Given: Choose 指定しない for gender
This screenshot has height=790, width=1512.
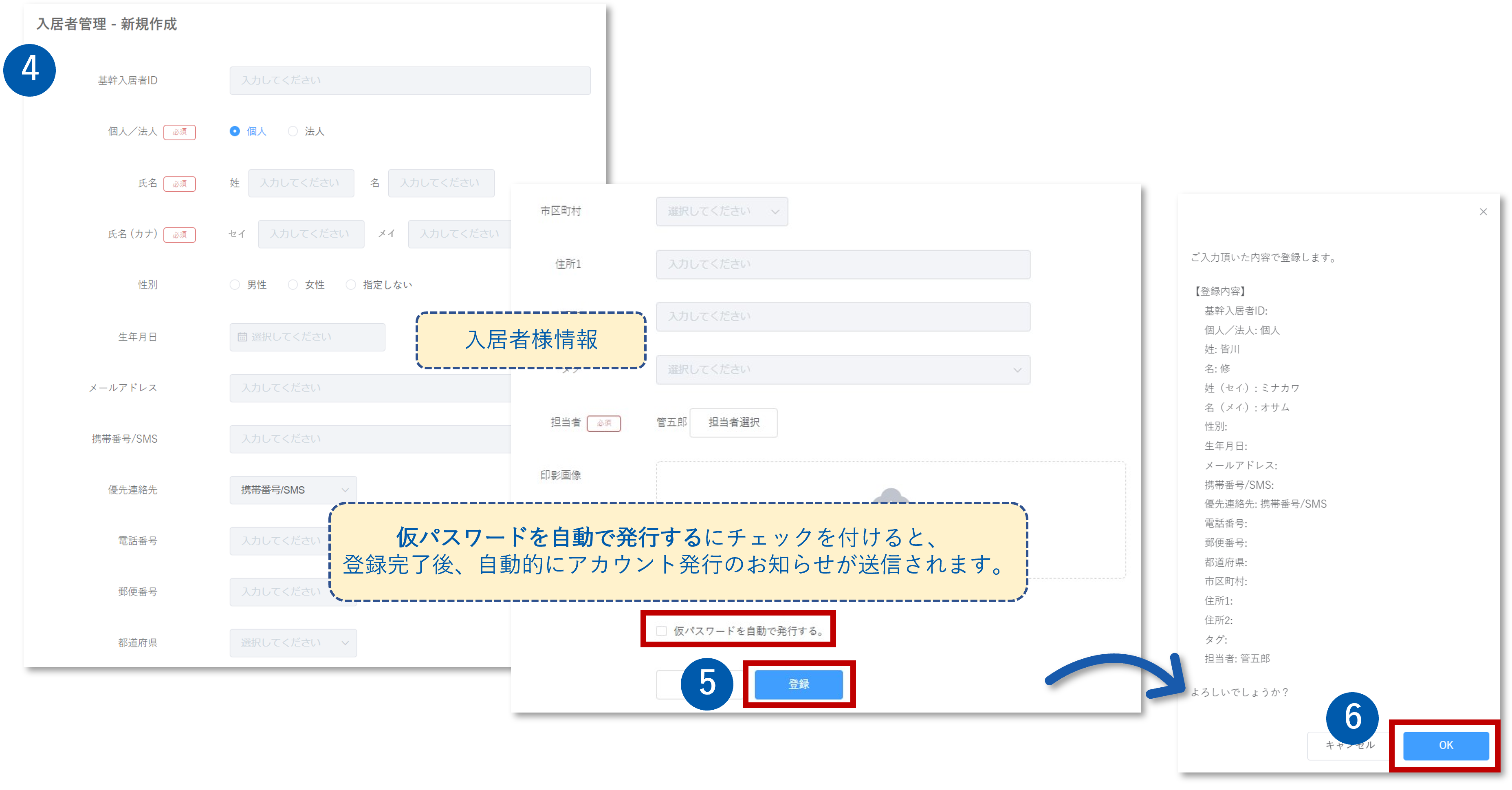Looking at the screenshot, I should (351, 284).
